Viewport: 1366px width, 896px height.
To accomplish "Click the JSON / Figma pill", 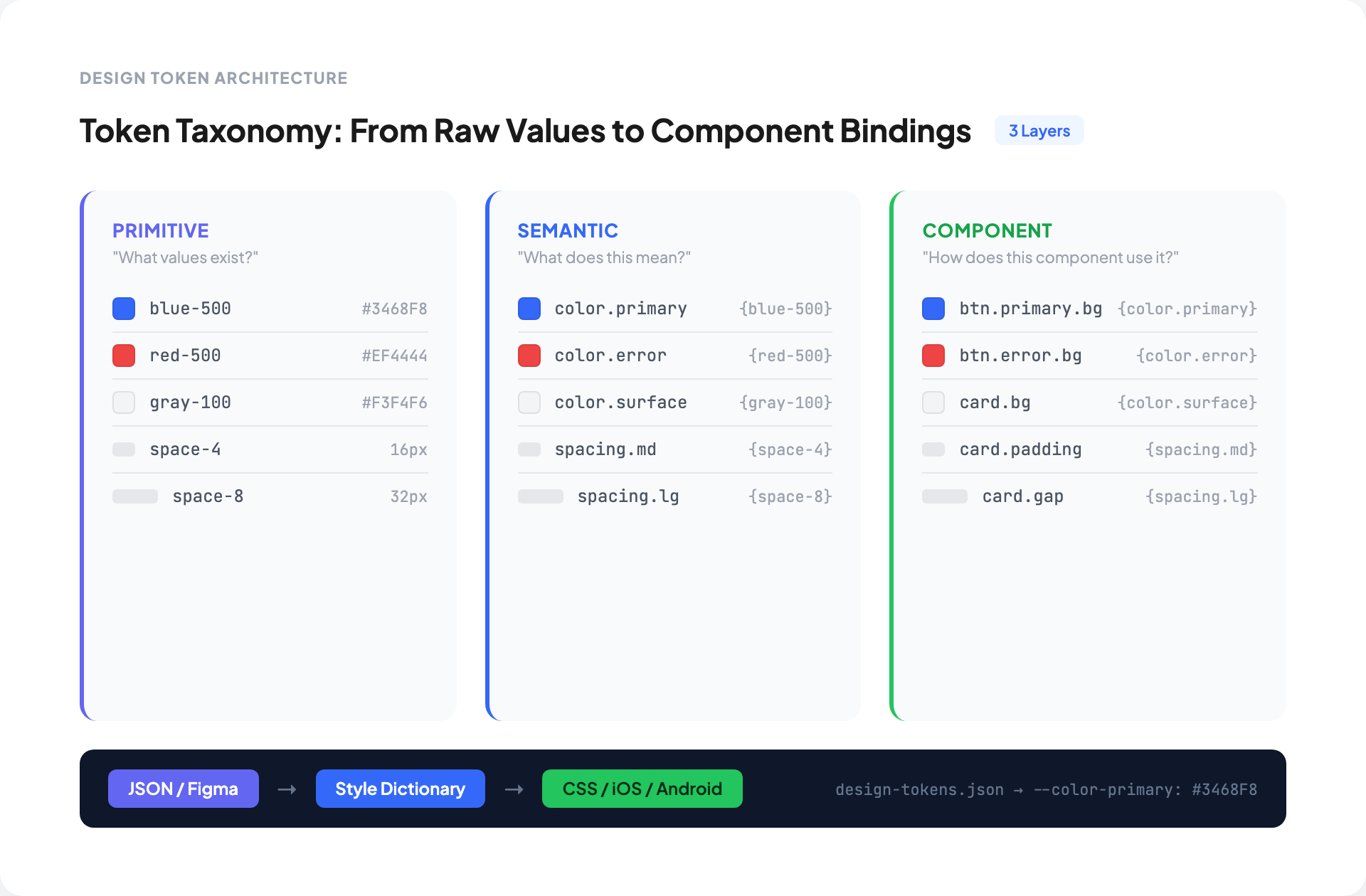I will coord(184,789).
